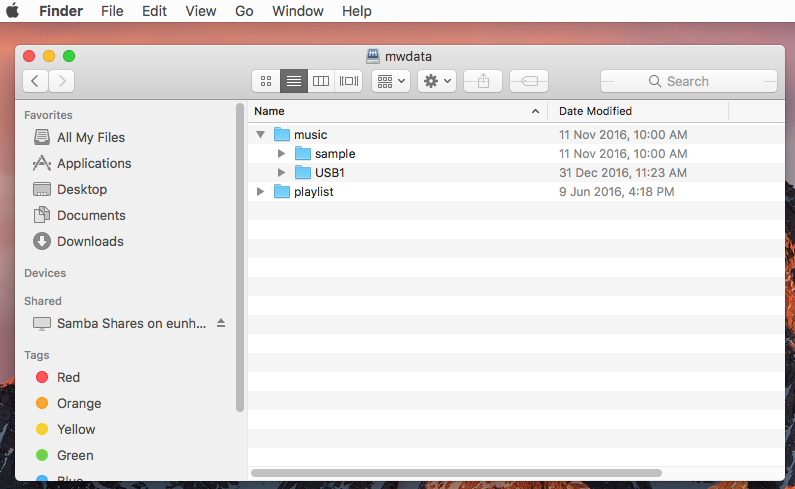Eject the Samba Shares server
795x489 pixels.
(x=221, y=323)
